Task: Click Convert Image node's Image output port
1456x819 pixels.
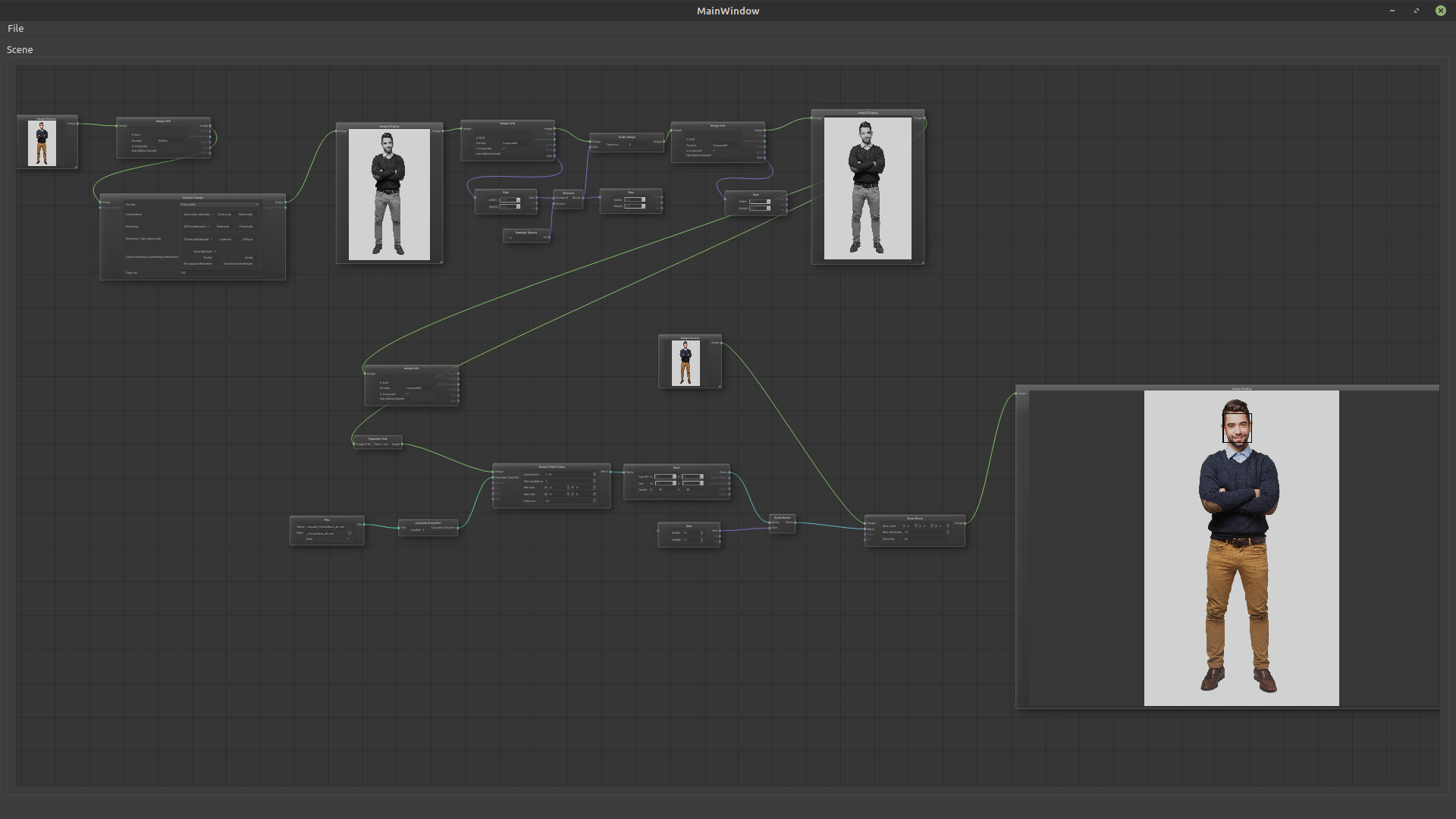Action: point(286,202)
